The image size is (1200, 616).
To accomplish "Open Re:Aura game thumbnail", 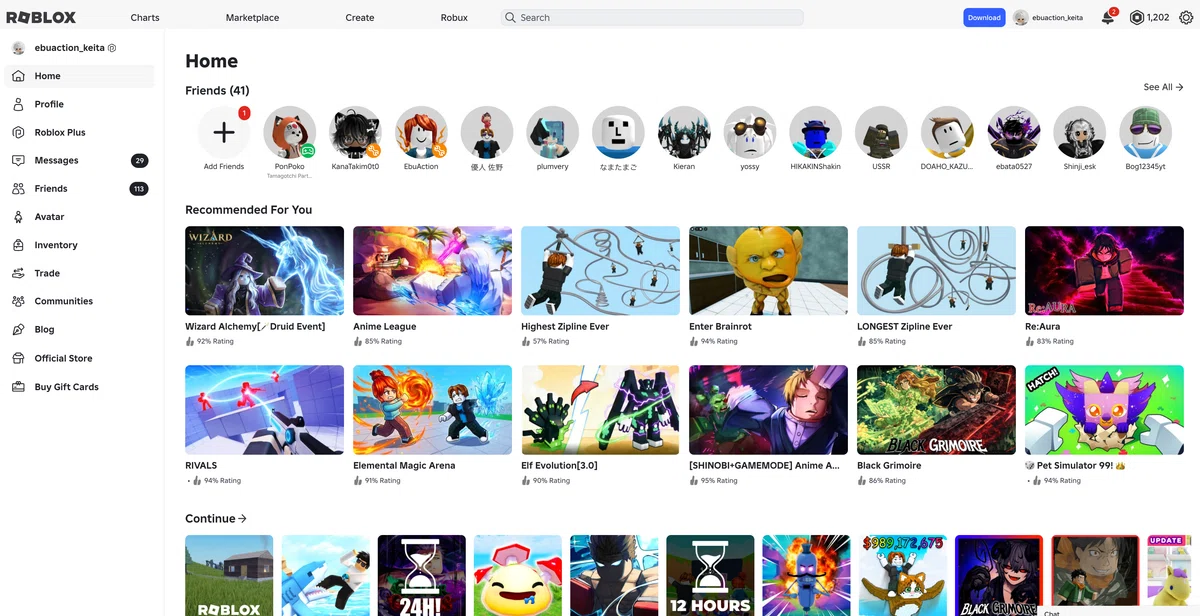I will [x=1104, y=270].
